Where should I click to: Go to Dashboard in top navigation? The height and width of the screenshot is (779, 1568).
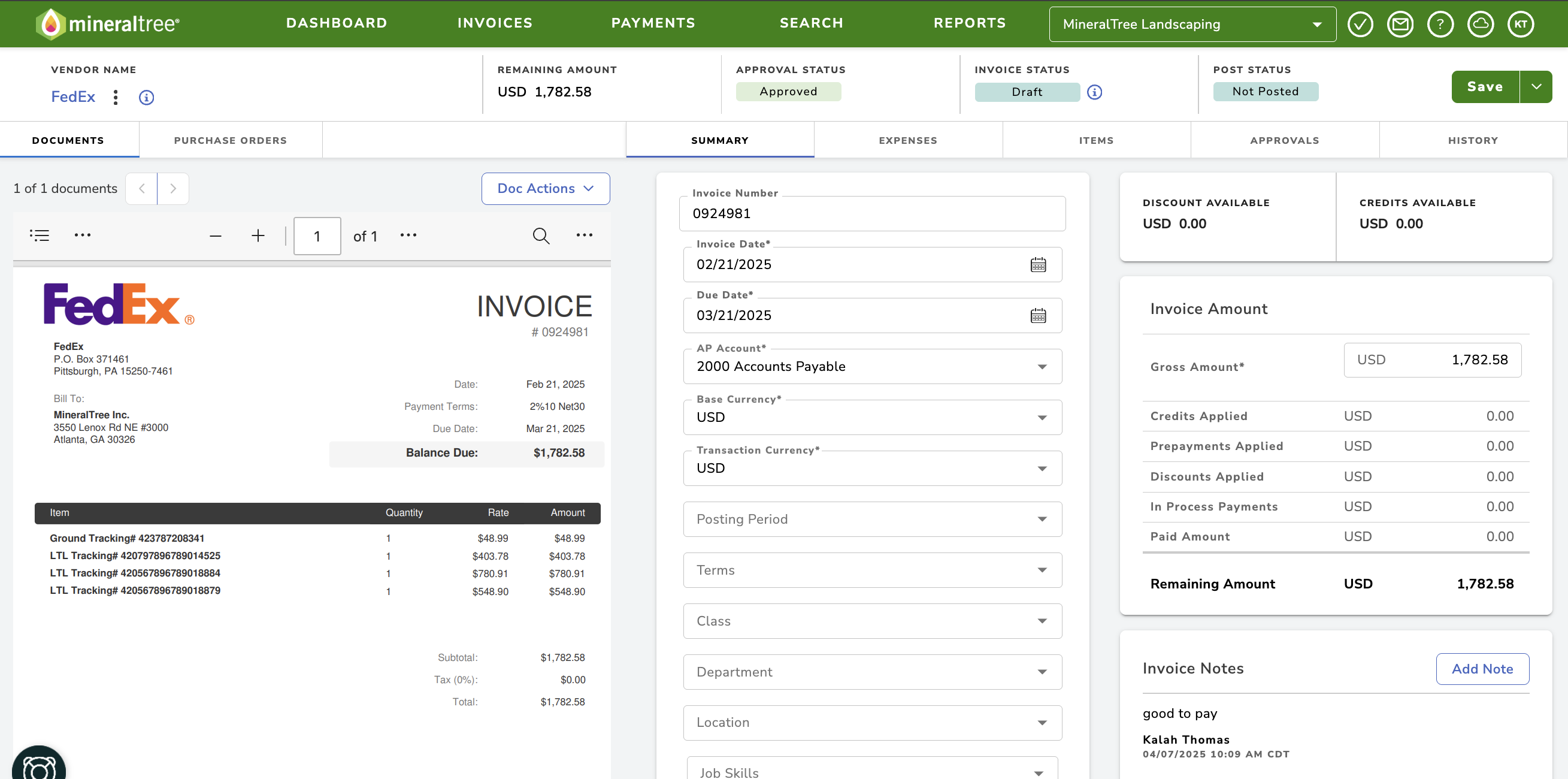(337, 23)
